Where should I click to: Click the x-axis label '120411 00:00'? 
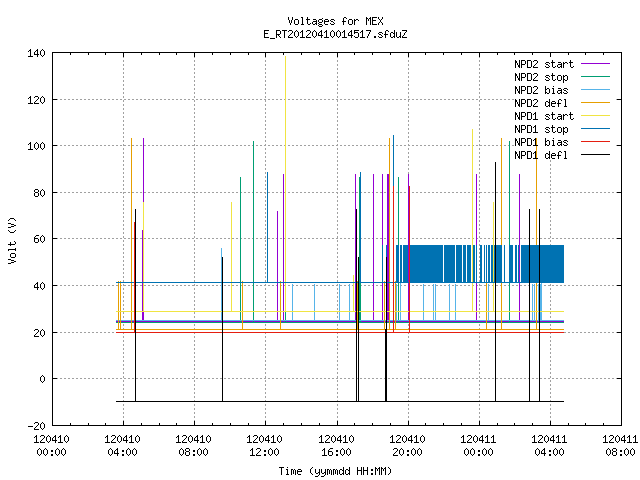coord(478,446)
